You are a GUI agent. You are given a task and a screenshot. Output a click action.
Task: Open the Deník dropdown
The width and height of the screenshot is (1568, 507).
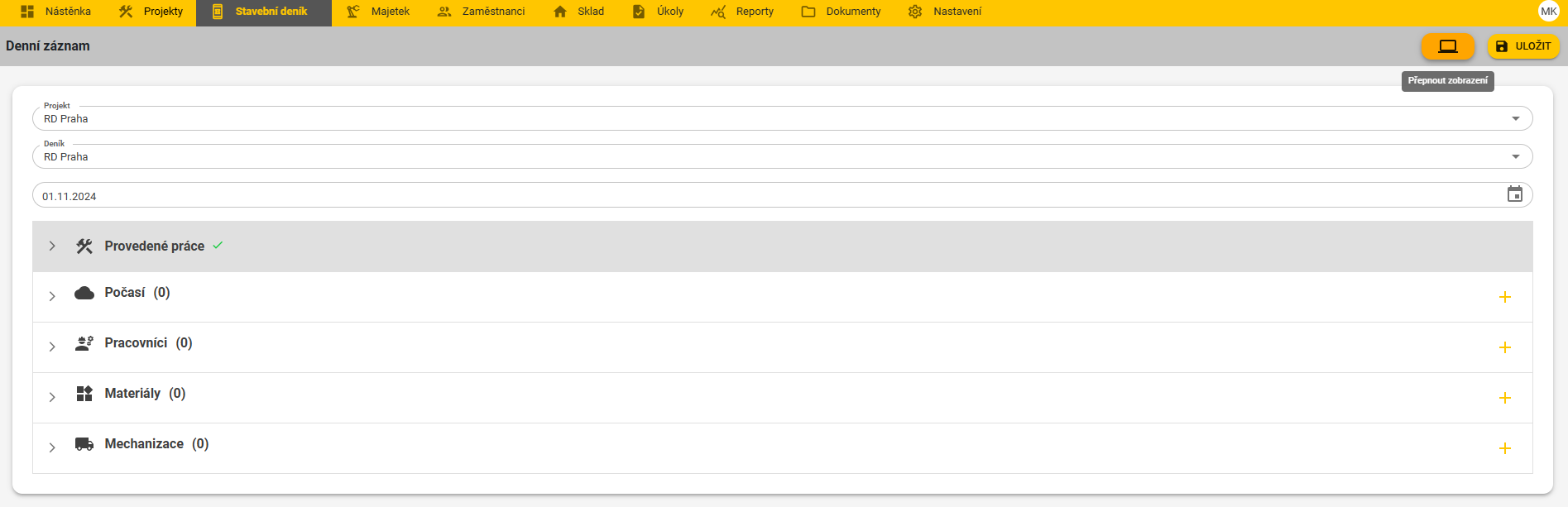(1515, 156)
